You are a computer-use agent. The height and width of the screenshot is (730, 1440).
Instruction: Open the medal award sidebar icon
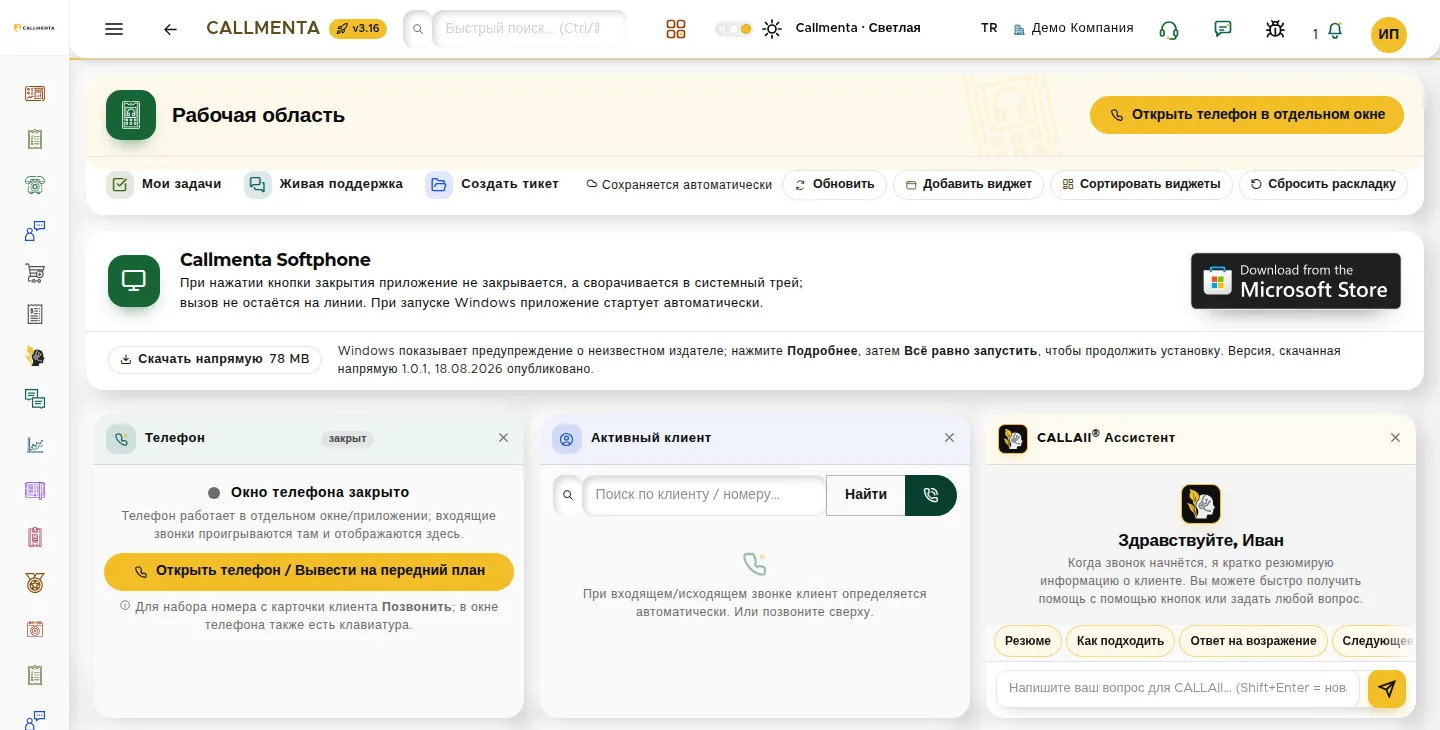(x=35, y=582)
